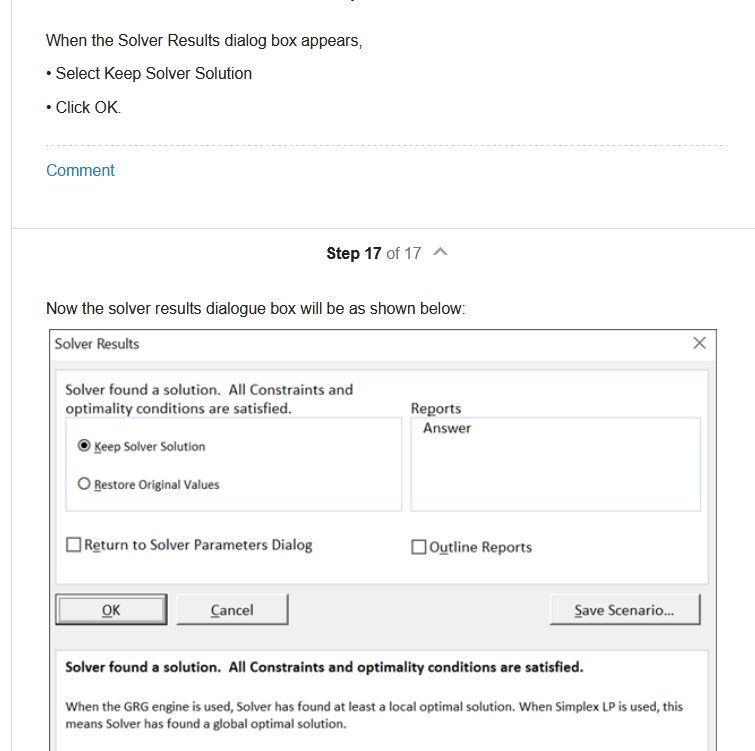755x751 pixels.
Task: Collapse the Step 17 chevron
Action: [440, 253]
